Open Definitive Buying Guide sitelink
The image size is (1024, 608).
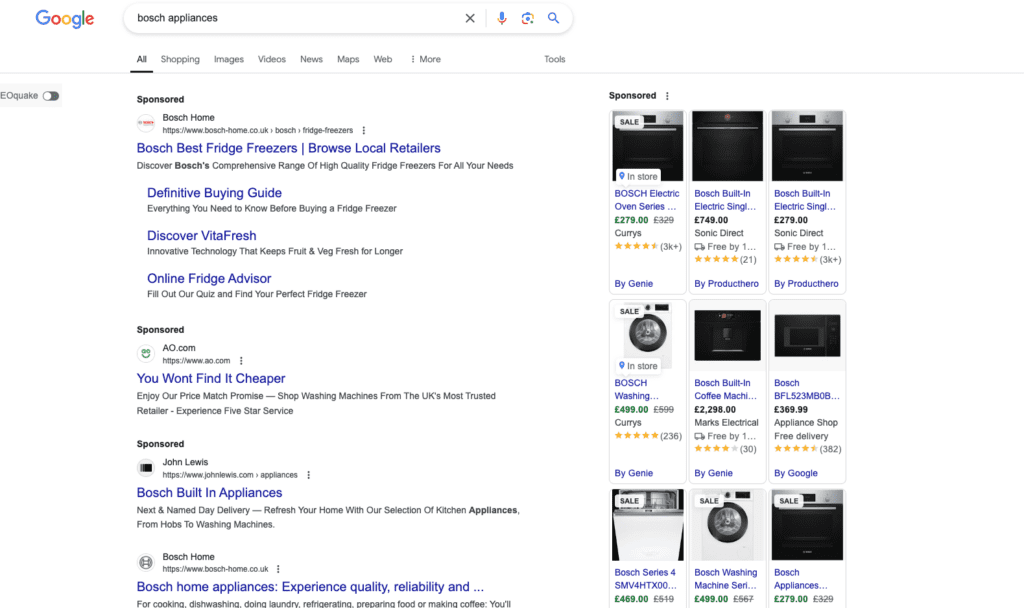(x=214, y=193)
